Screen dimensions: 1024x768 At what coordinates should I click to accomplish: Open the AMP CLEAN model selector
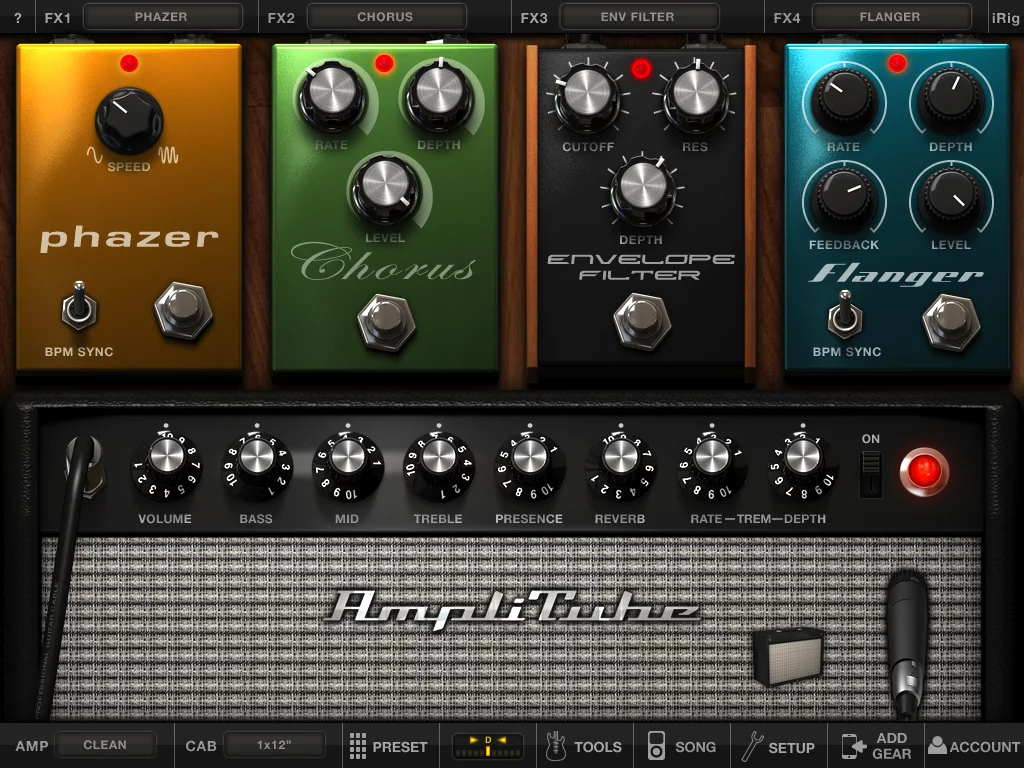point(106,744)
